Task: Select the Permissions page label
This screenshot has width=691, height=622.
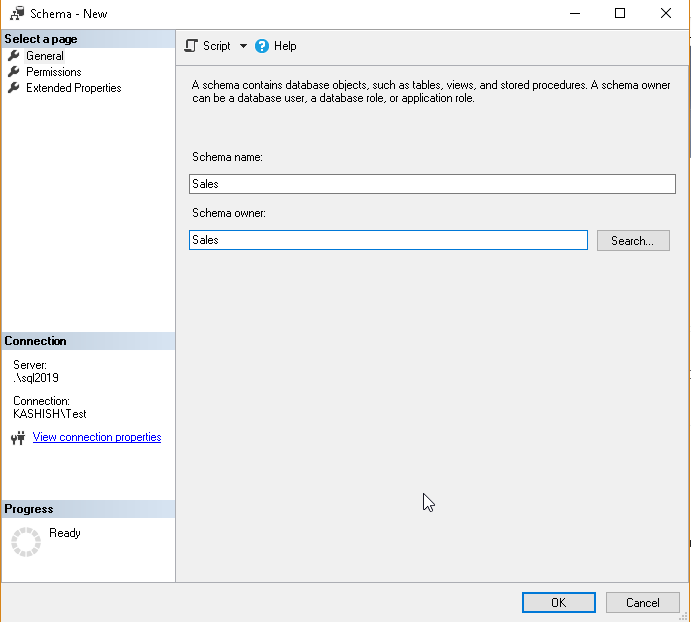Action: pyautogui.click(x=54, y=72)
